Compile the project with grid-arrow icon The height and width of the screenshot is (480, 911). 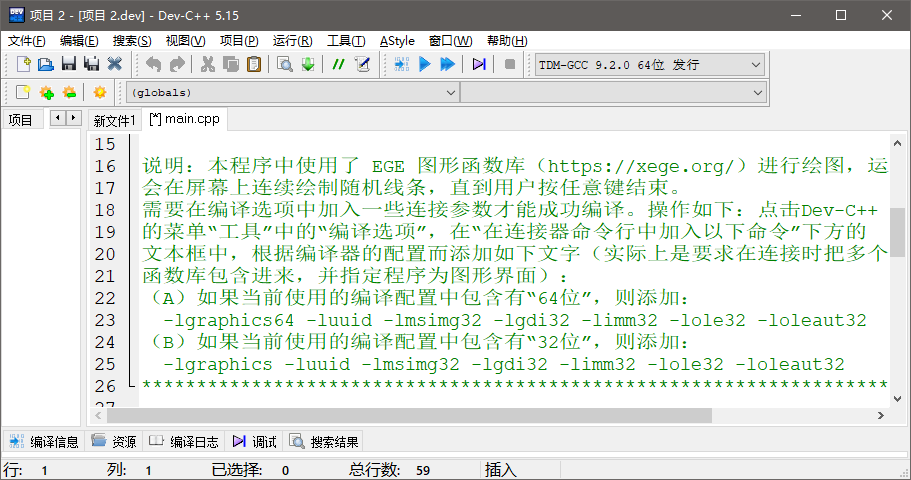coord(401,64)
